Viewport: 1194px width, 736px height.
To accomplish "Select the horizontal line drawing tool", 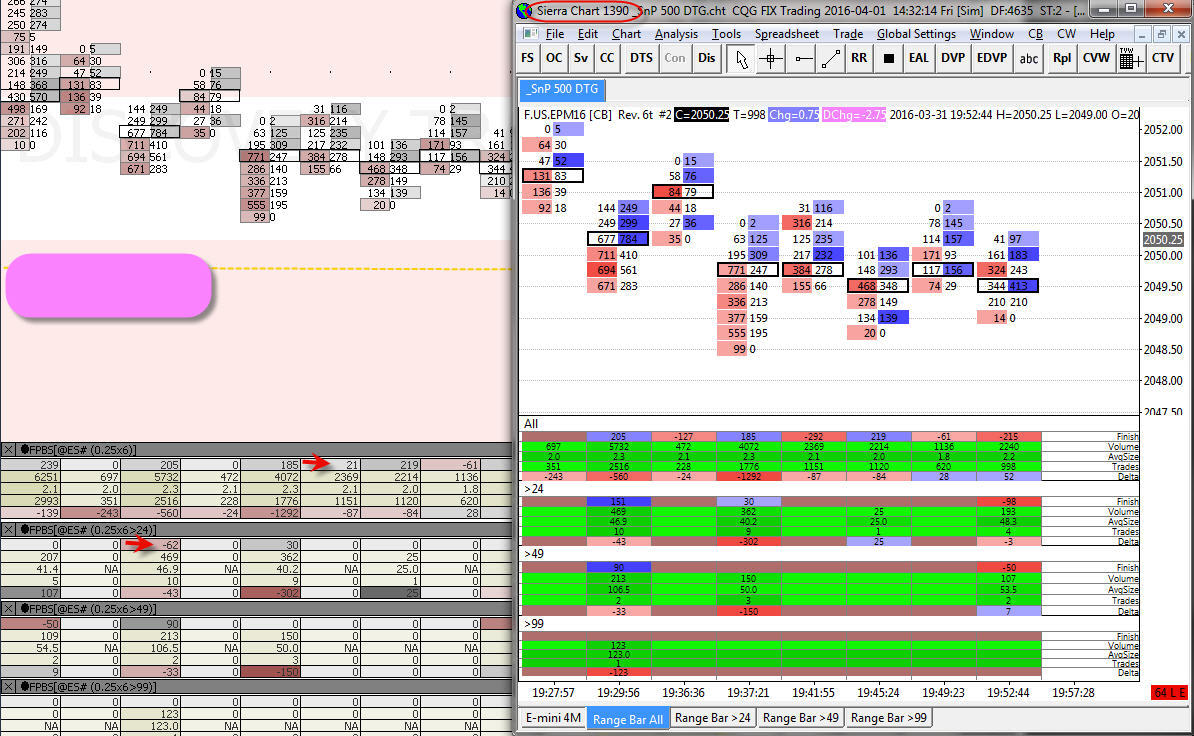I will coord(801,59).
